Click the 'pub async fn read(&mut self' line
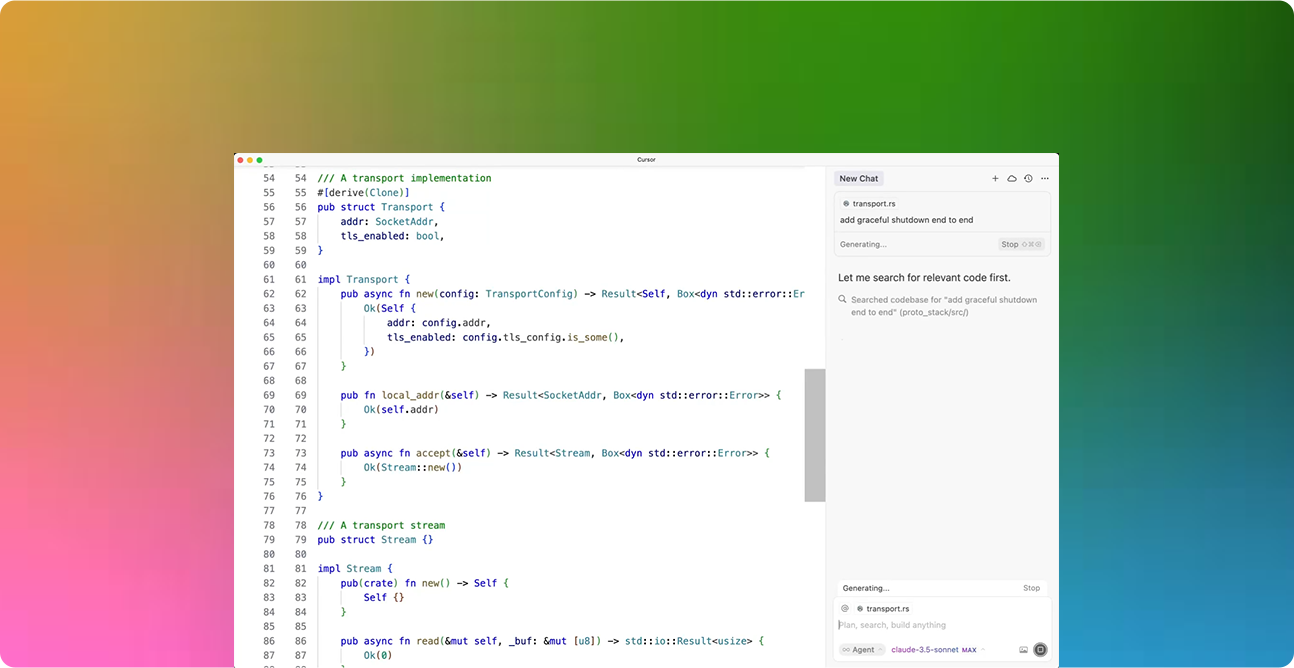The height and width of the screenshot is (668, 1294). pos(552,641)
